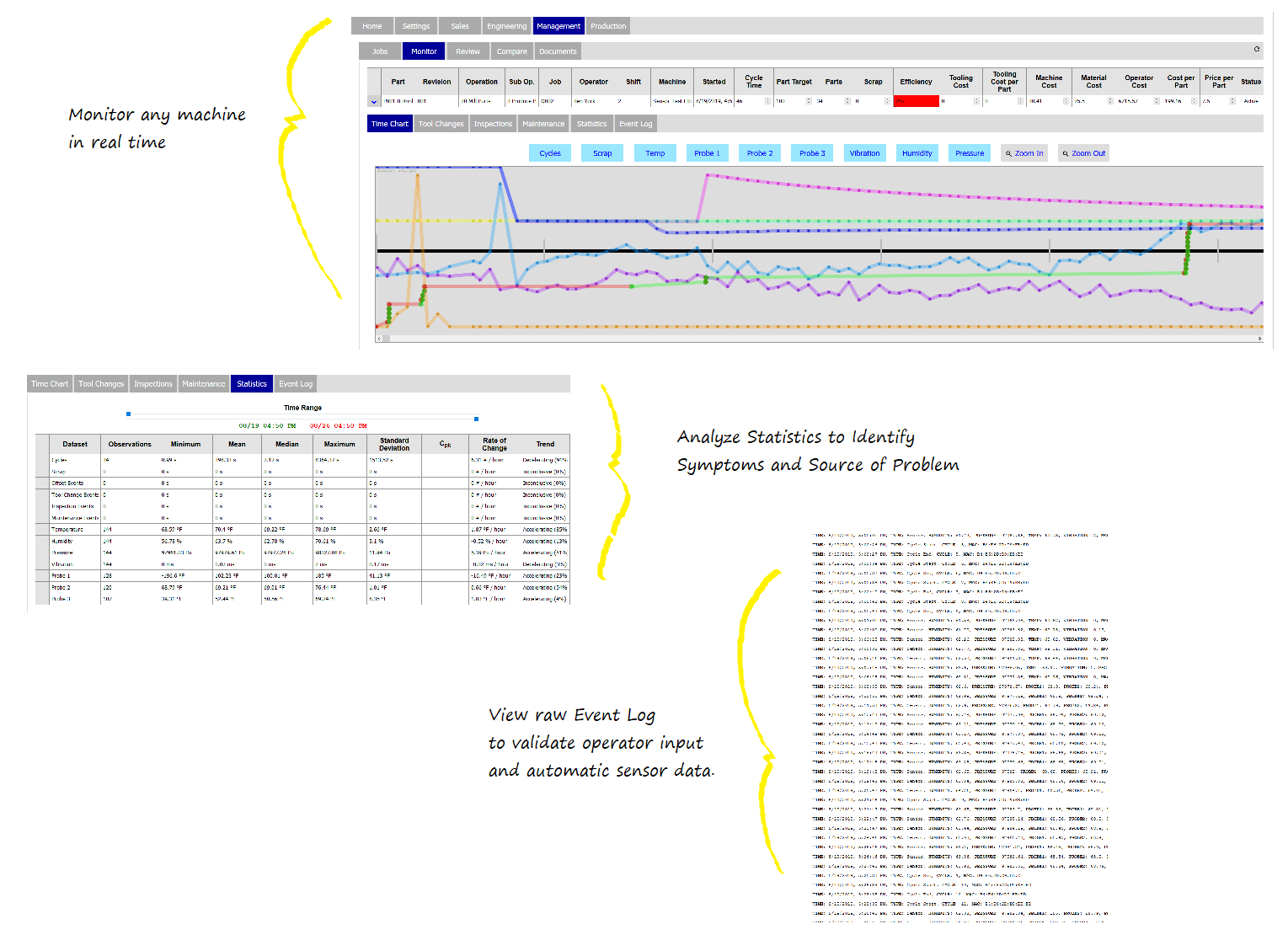Select the Management tab

(x=558, y=26)
